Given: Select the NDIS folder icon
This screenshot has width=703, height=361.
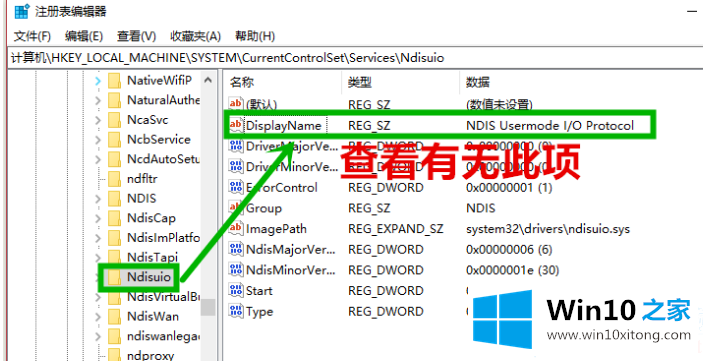Looking at the screenshot, I should 115,198.
